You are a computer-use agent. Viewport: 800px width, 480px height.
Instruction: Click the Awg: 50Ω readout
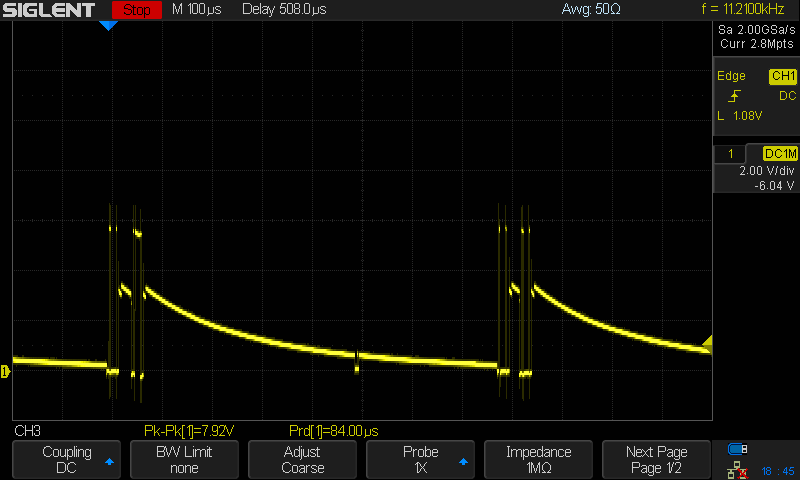[x=591, y=9]
